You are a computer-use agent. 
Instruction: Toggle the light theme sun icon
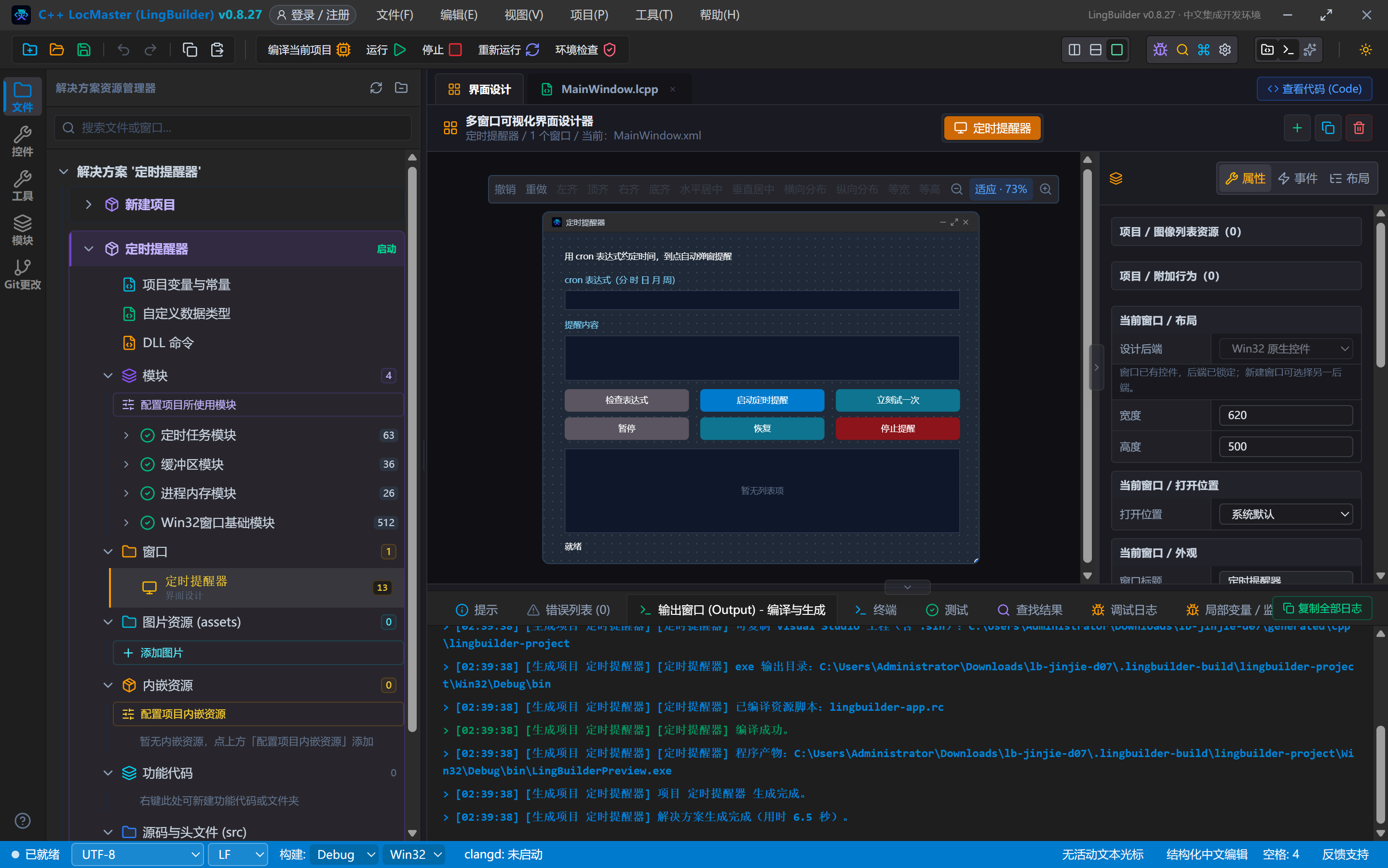(1366, 50)
